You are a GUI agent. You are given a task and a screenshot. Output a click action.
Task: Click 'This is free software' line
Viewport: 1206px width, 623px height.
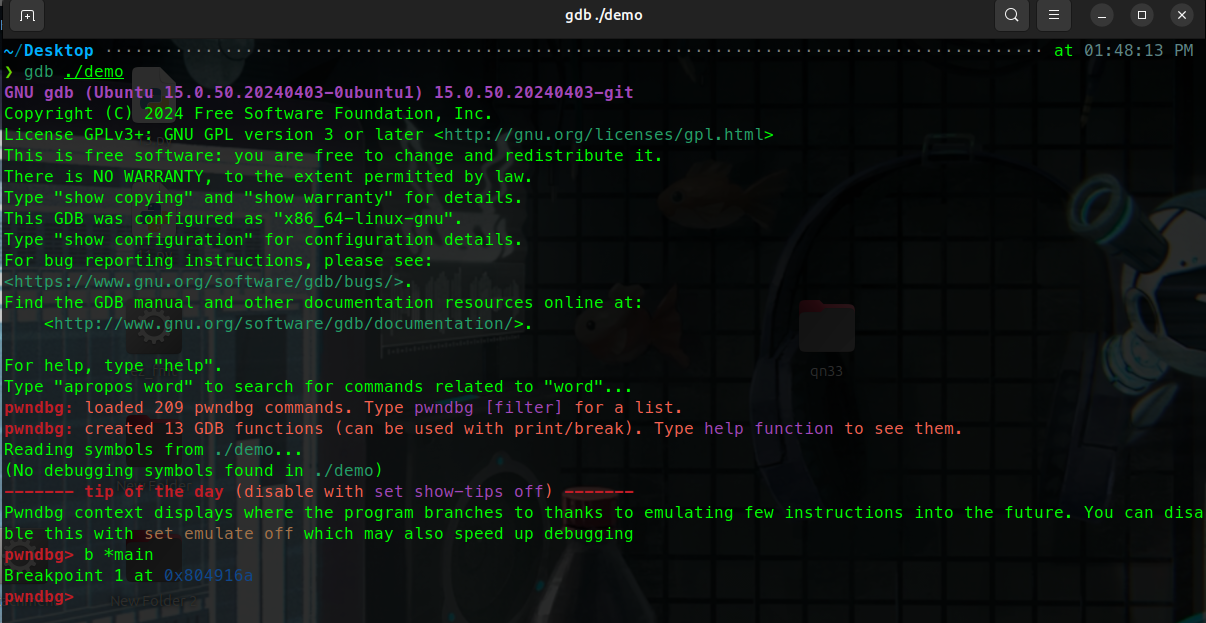tap(334, 155)
